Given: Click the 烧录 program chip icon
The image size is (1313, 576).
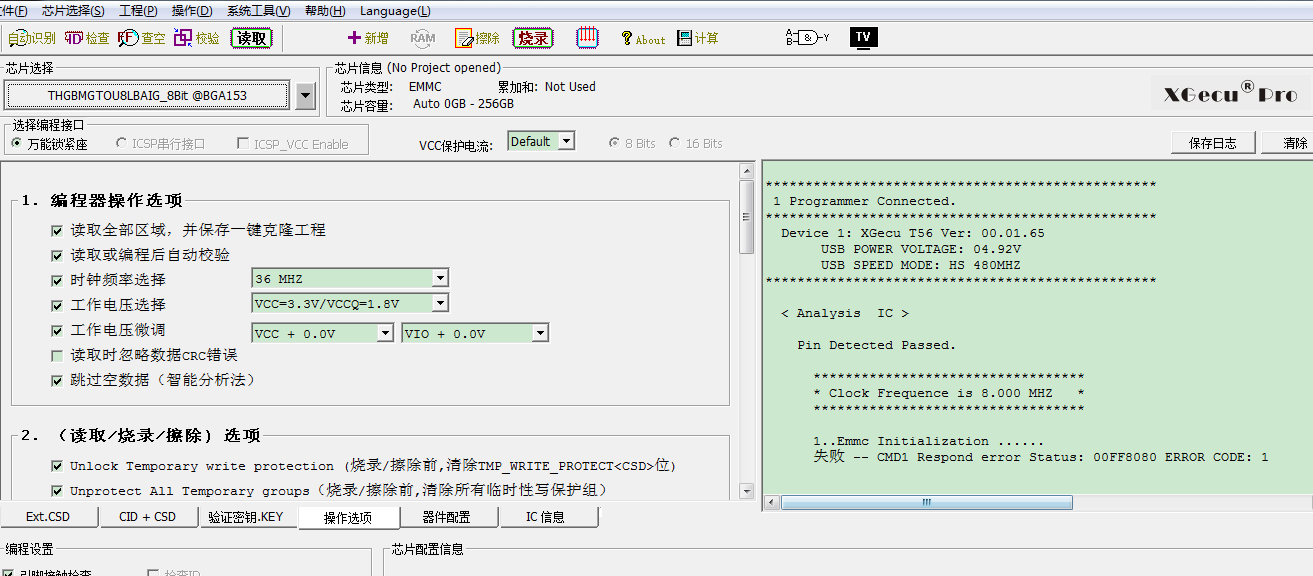Looking at the screenshot, I should [x=533, y=38].
